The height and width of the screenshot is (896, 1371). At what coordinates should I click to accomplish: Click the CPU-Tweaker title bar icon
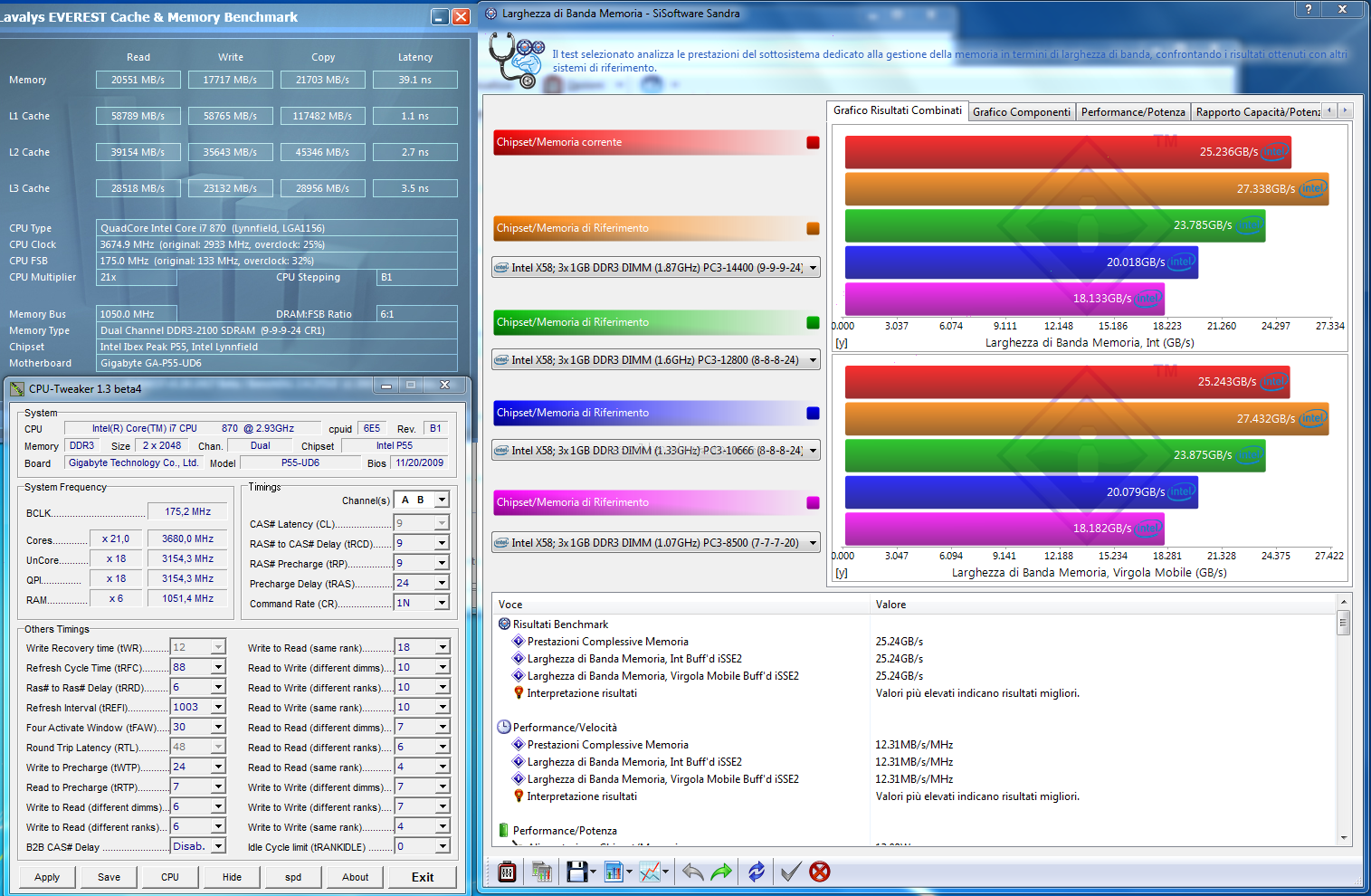click(x=17, y=389)
